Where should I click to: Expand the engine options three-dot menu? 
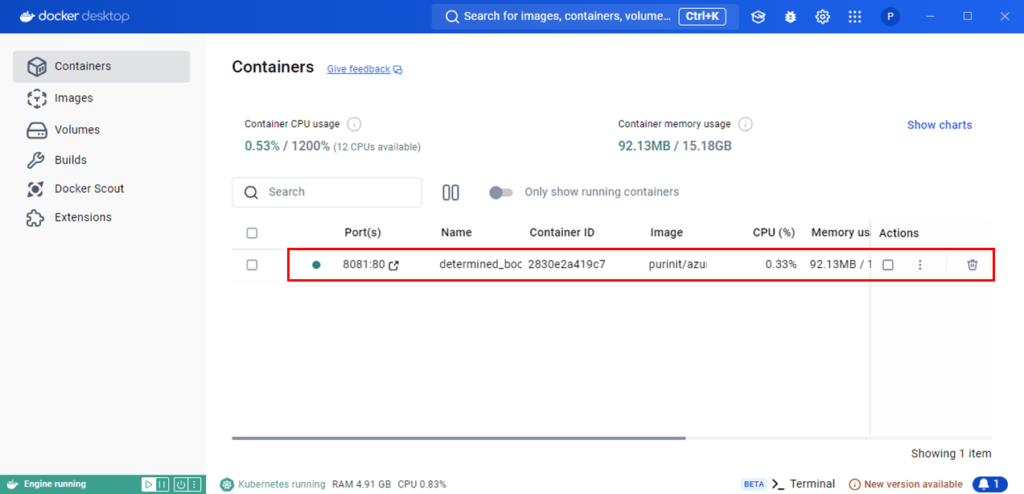pos(195,484)
